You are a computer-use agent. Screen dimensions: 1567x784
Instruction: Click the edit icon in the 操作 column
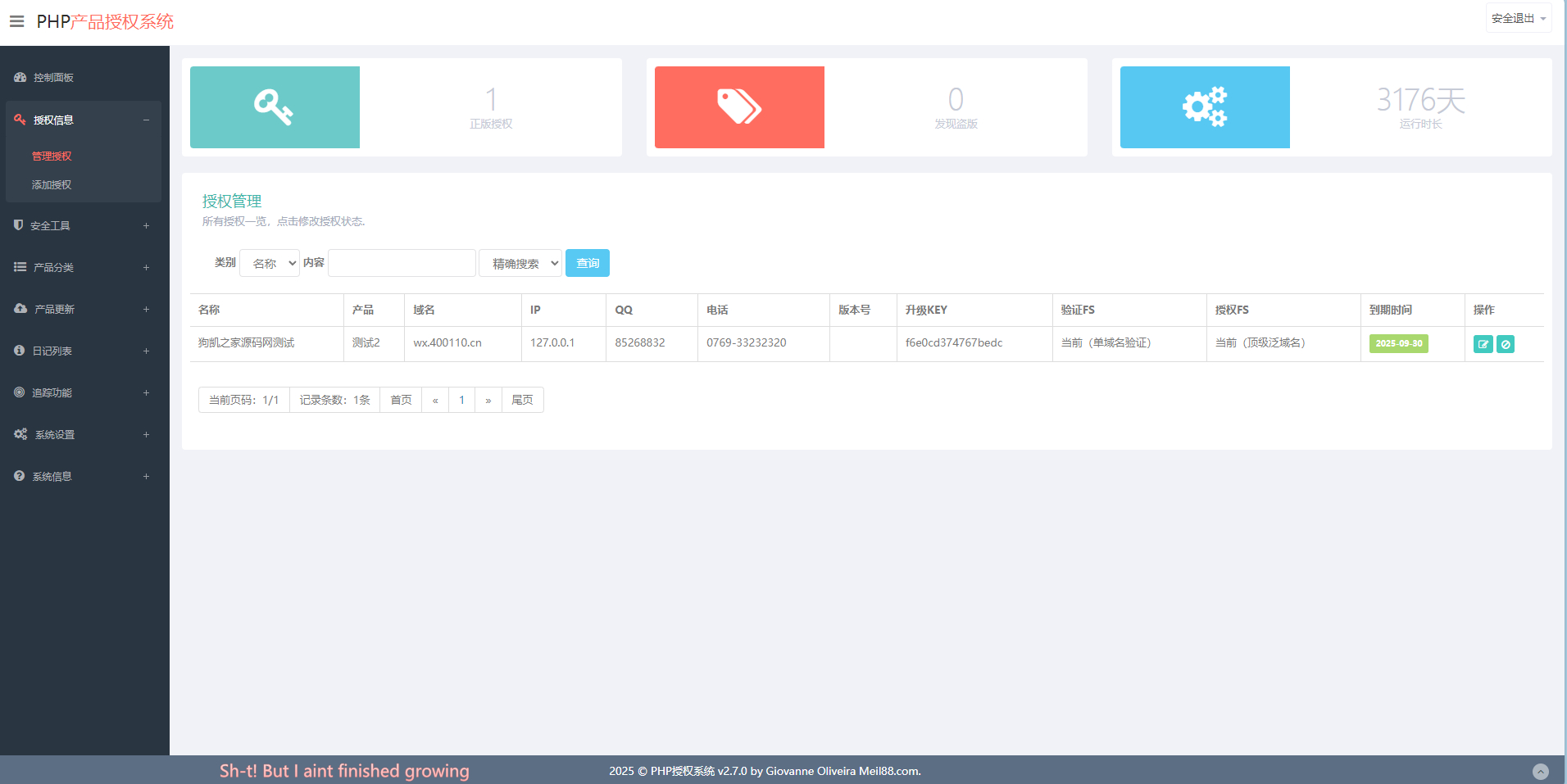1483,344
